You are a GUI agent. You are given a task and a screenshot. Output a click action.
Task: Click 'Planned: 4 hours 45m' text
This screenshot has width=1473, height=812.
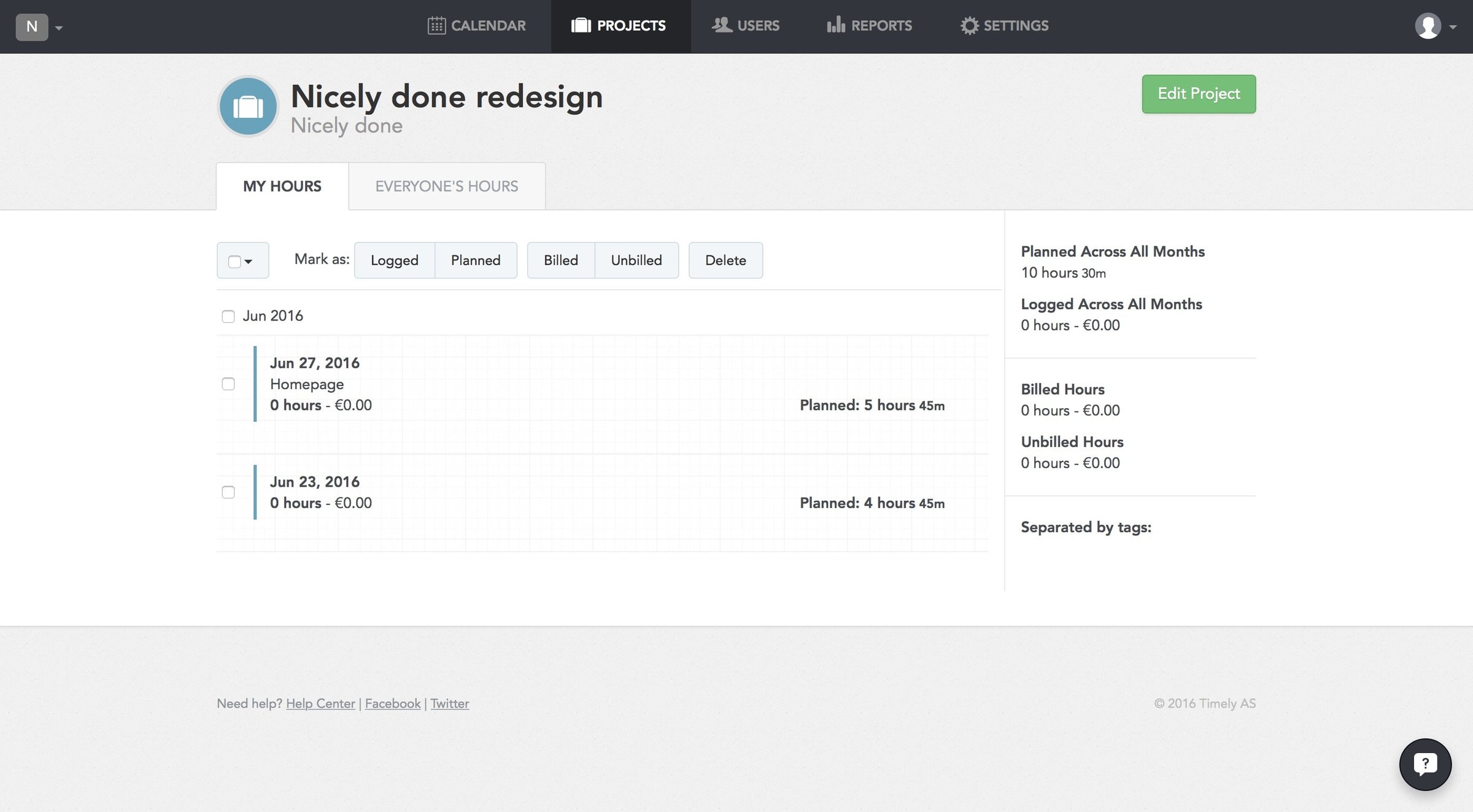tap(872, 503)
